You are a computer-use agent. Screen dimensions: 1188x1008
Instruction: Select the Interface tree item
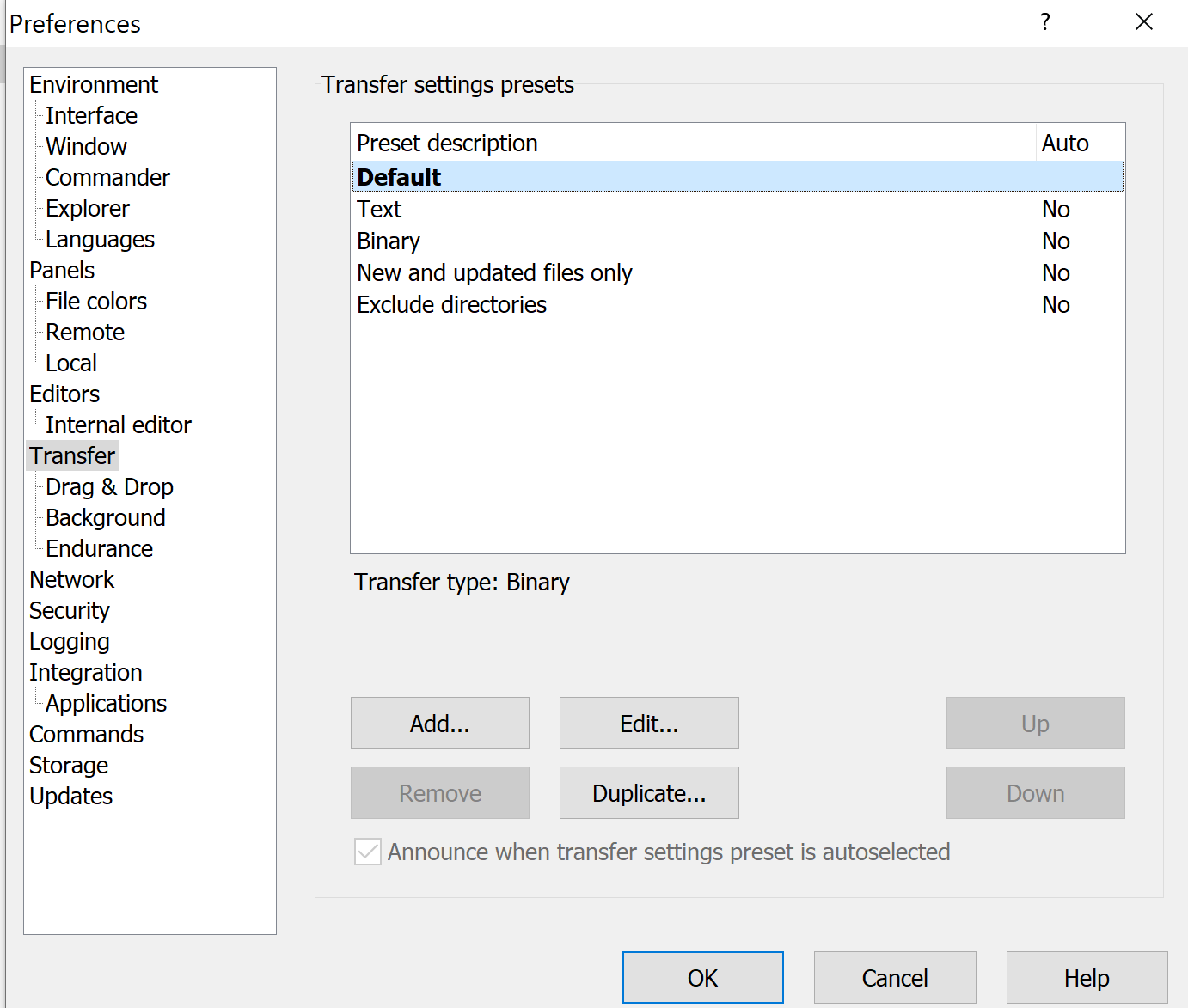[x=91, y=116]
